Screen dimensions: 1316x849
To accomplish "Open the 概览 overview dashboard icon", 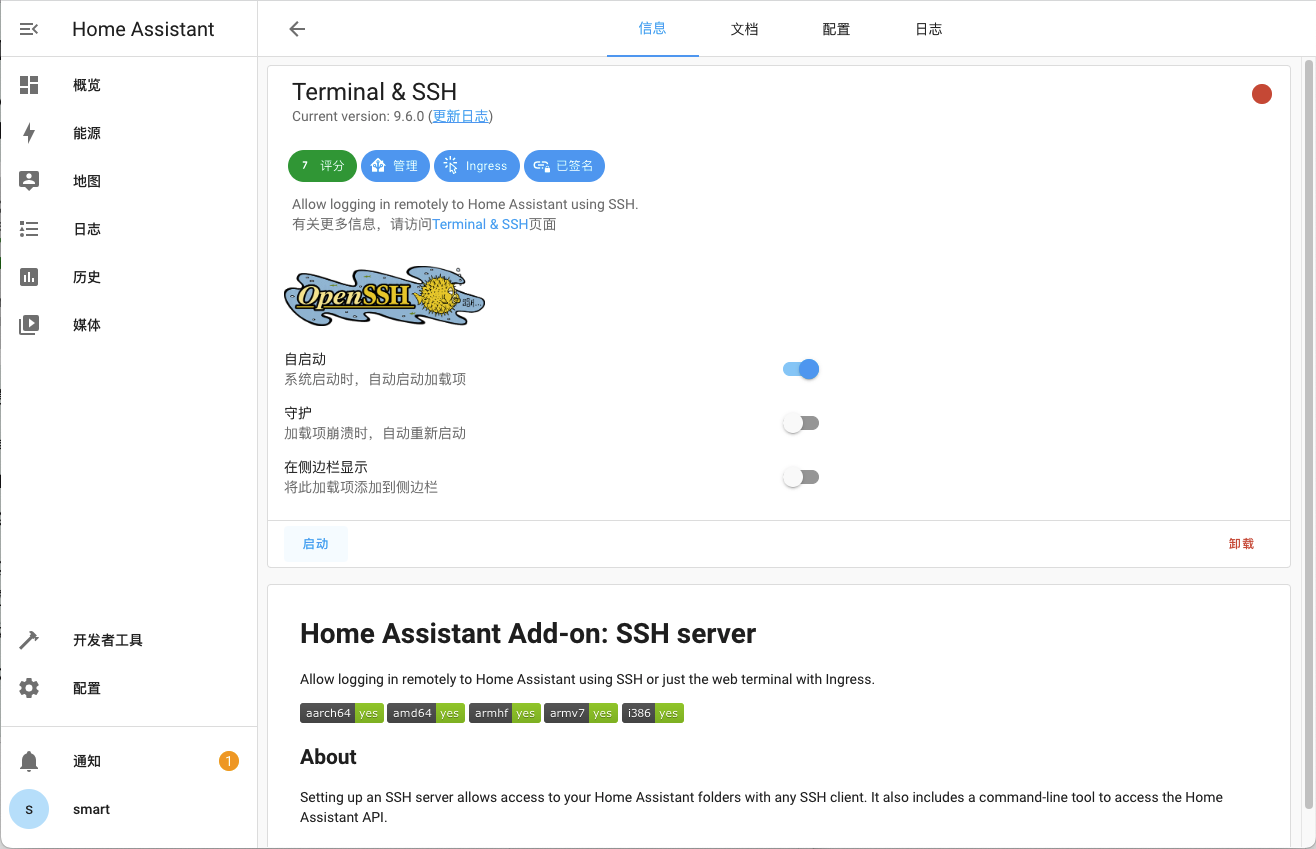I will (29, 85).
